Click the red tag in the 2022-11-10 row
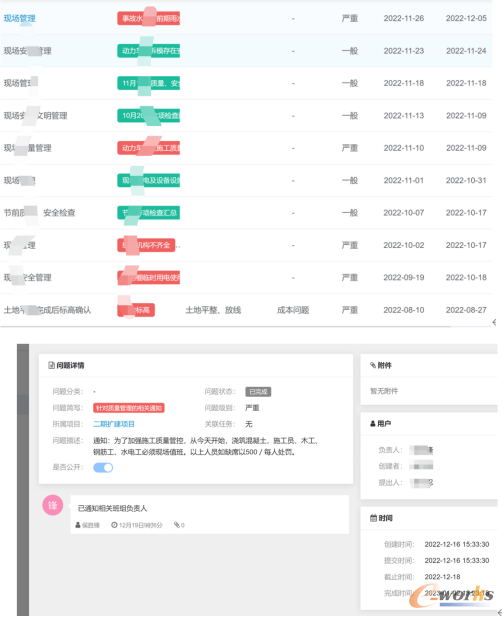 [149, 148]
